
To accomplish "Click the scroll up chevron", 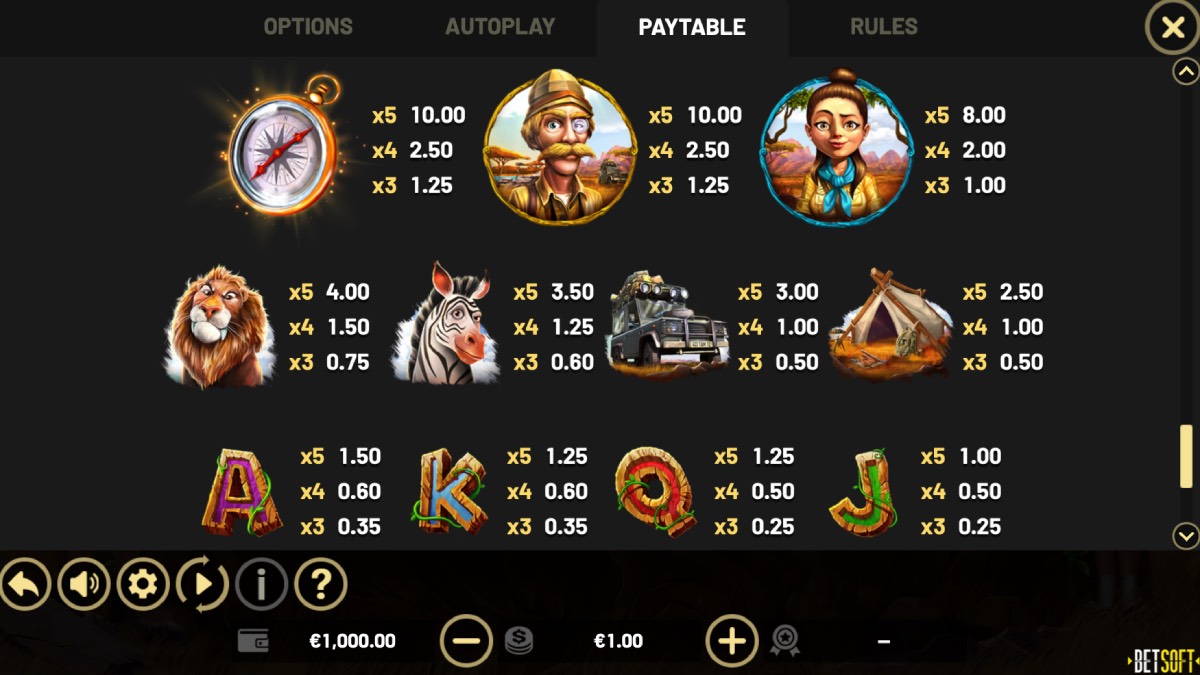I will [x=1186, y=71].
